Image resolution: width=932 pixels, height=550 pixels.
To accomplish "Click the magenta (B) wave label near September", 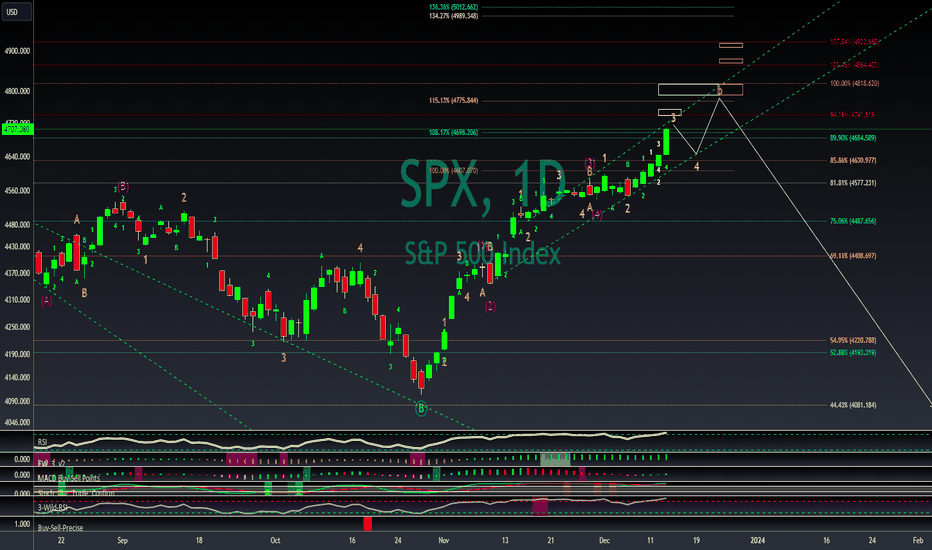I will point(123,186).
